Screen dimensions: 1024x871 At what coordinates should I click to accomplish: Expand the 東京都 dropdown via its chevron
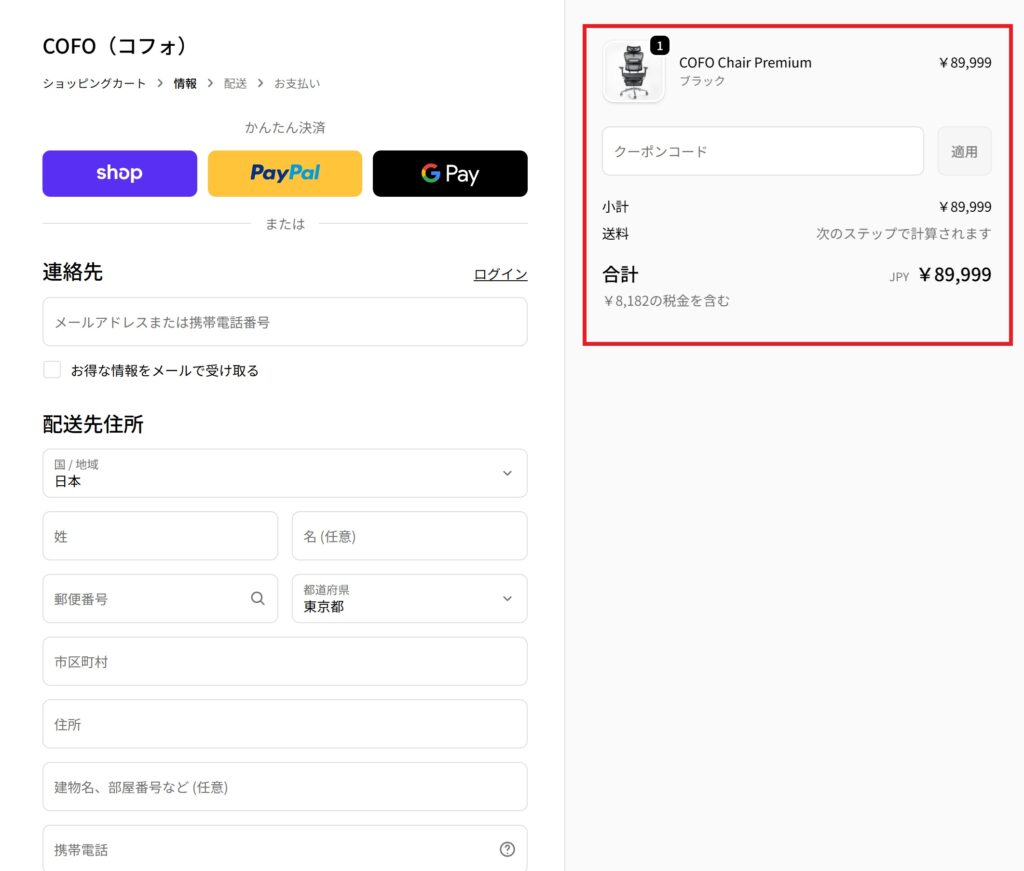point(507,598)
